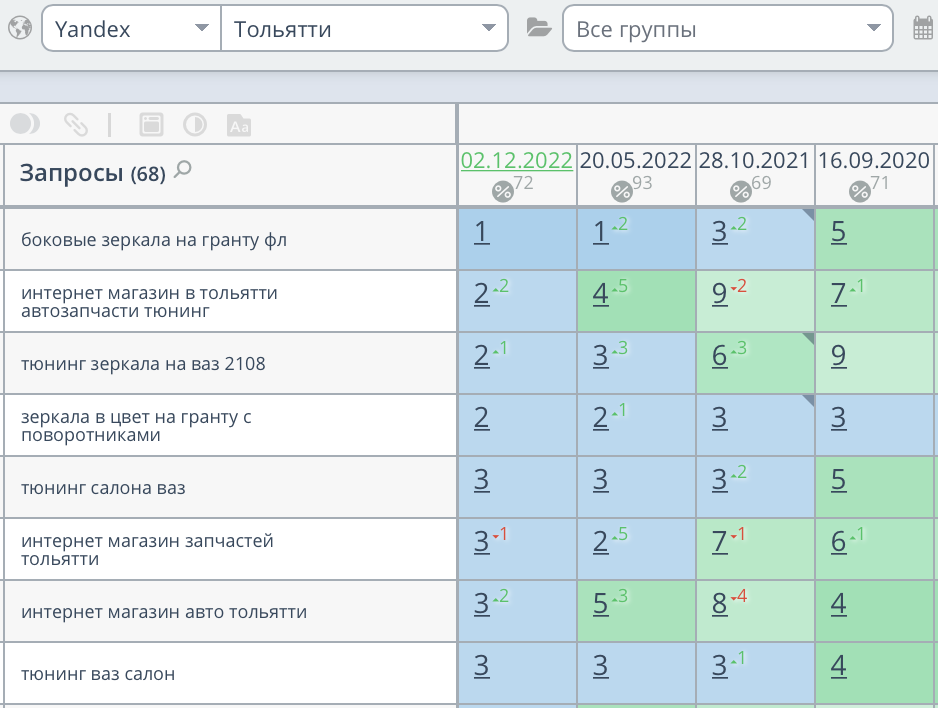The height and width of the screenshot is (708, 938).
Task: Open position 4 for тюнинг ваз салон on 16.09.2020
Action: (839, 666)
